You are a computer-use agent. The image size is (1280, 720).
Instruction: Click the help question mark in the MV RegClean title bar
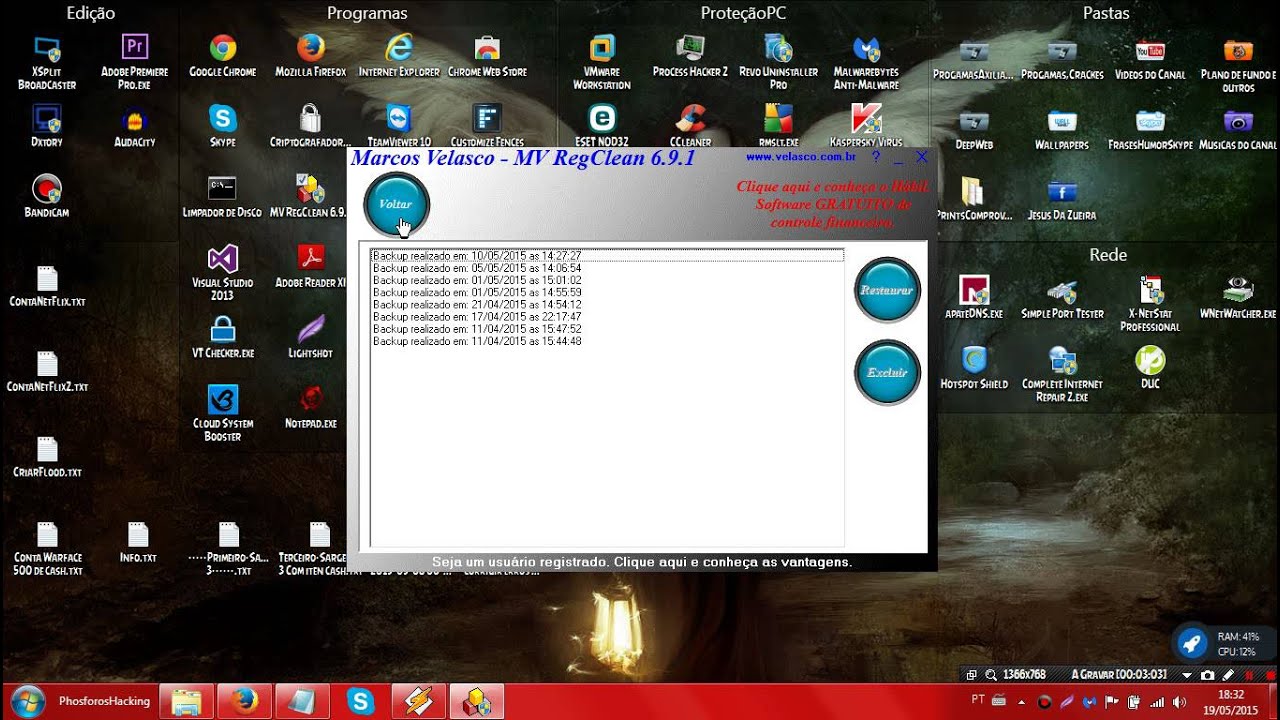coord(876,157)
